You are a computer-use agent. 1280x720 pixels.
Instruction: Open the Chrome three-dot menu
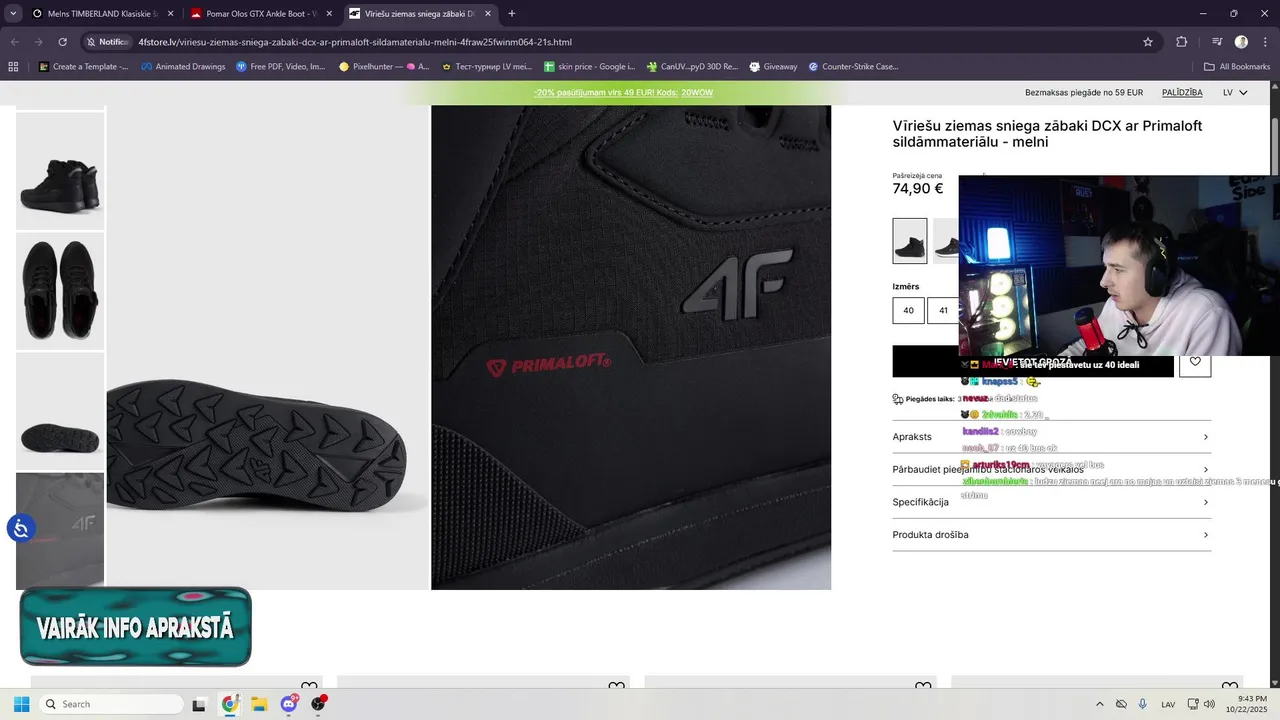pos(1264,42)
